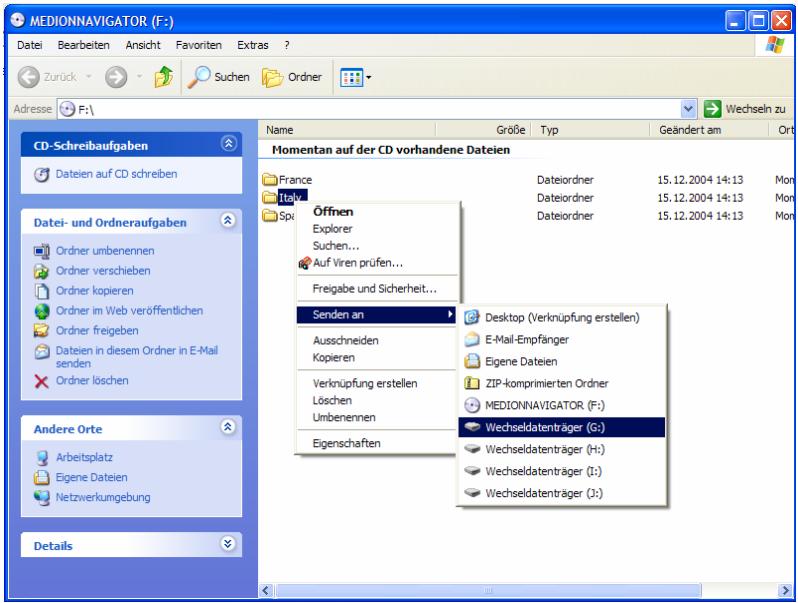The width and height of the screenshot is (798, 603).
Task: Open the Senden an submenu
Action: [x=377, y=315]
